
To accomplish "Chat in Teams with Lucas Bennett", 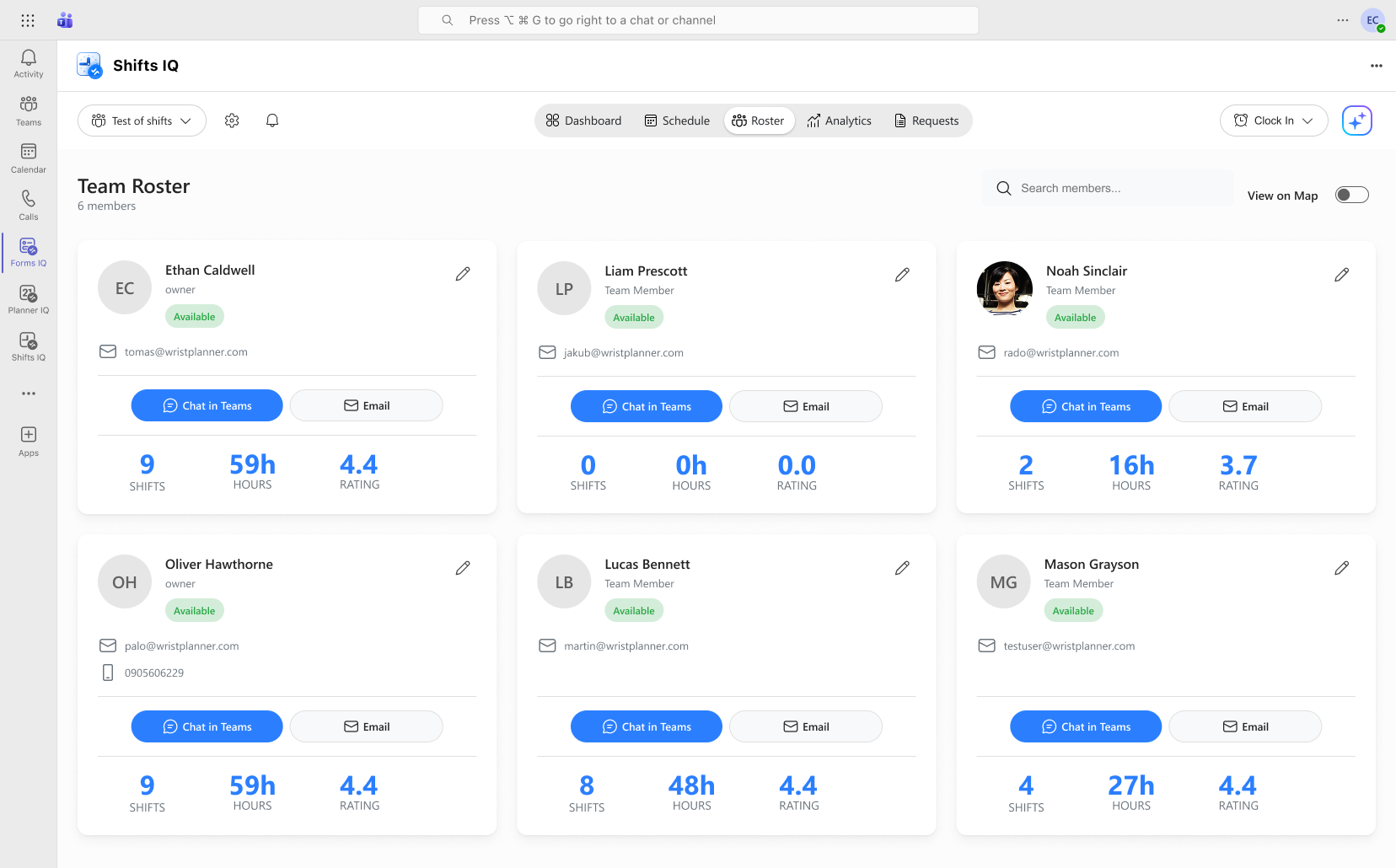I will click(x=647, y=726).
